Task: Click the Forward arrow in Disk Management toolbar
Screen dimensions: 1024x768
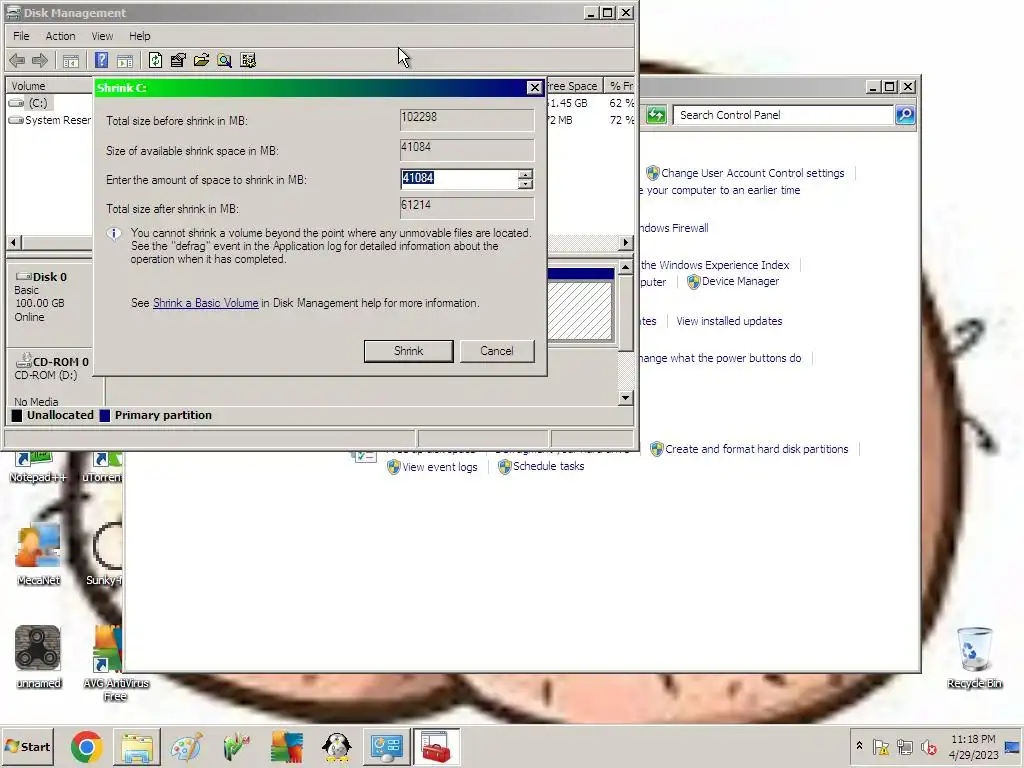Action: [40, 61]
